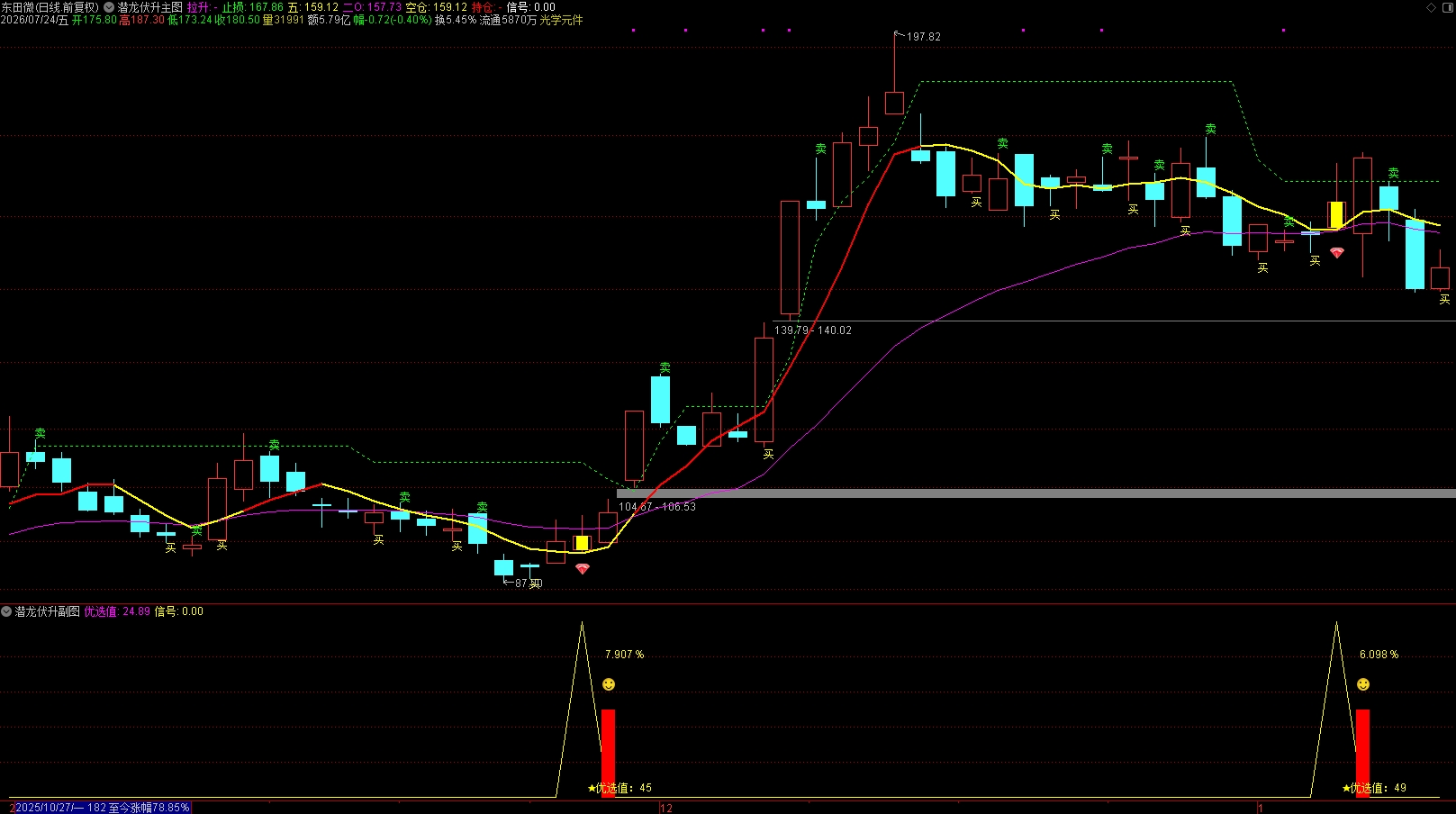The image size is (1456, 814).
Task: Expand the 潜龙伏升主图 indicator dropdown arrow
Action: pyautogui.click(x=109, y=7)
